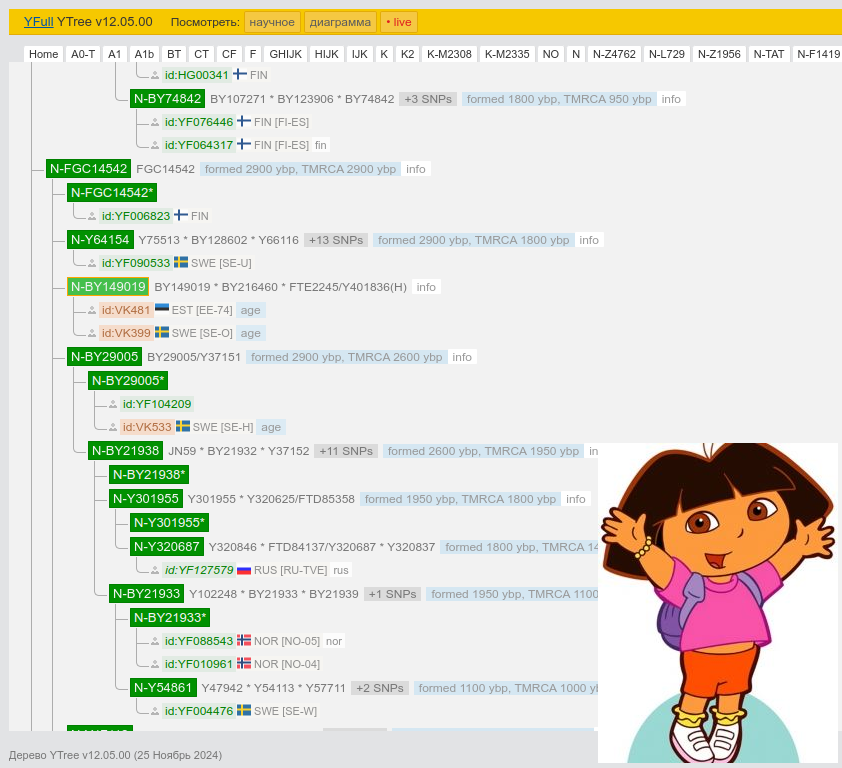Screen dimensions: 842x768
Task: Open sample id:YF010961
Action: pyautogui.click(x=199, y=664)
